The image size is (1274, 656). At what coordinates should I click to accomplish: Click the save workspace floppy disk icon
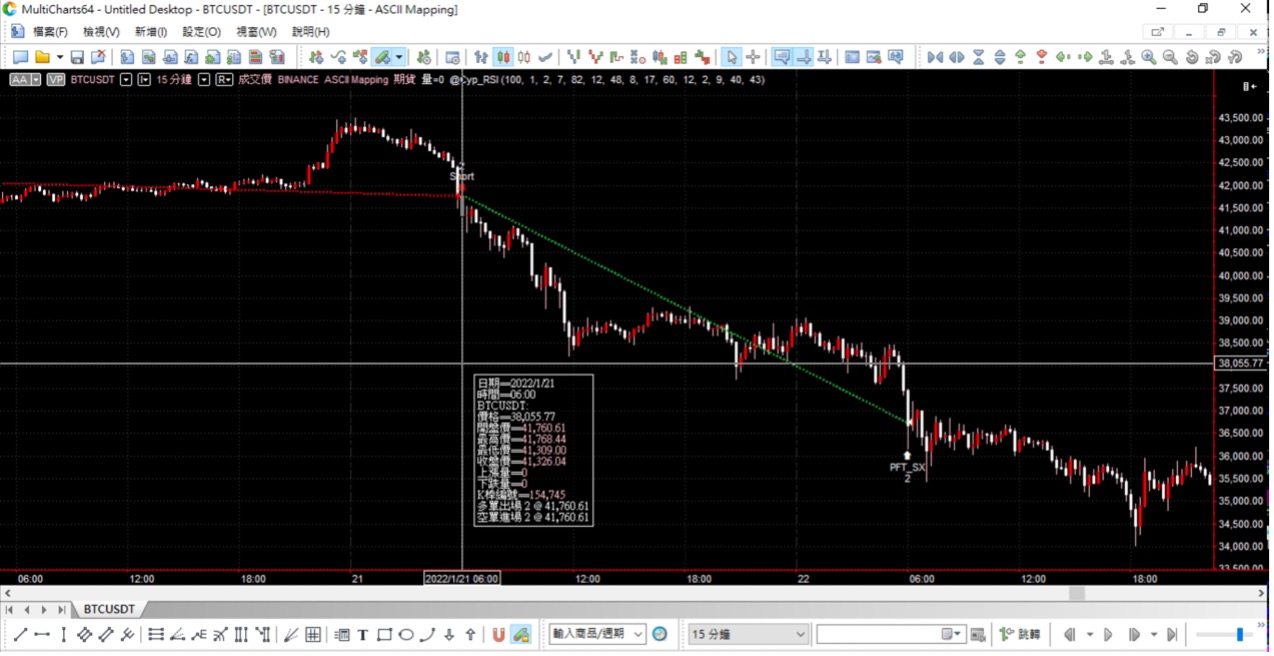(77, 57)
